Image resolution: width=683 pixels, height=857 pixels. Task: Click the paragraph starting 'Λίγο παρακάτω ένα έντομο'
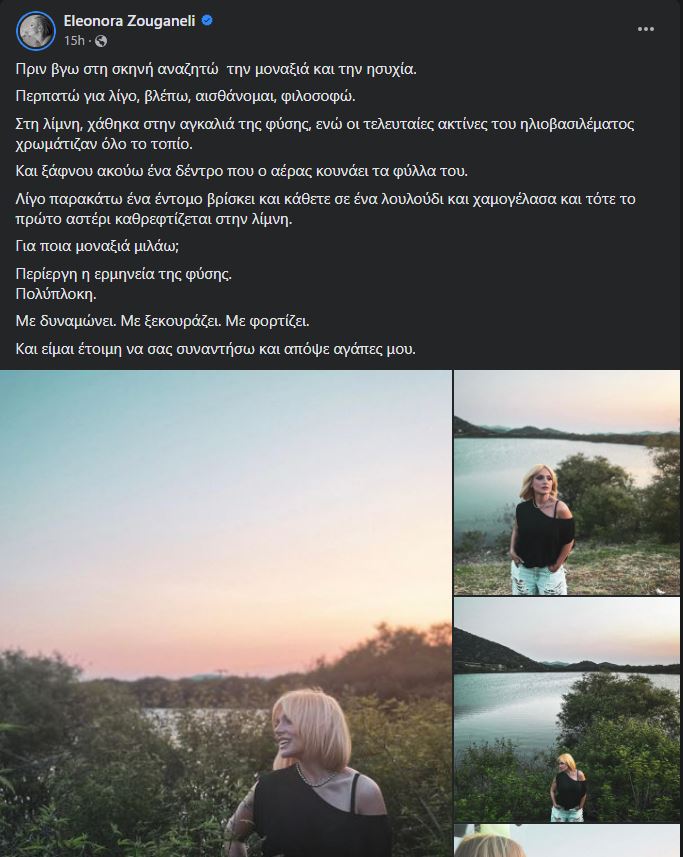click(x=325, y=209)
